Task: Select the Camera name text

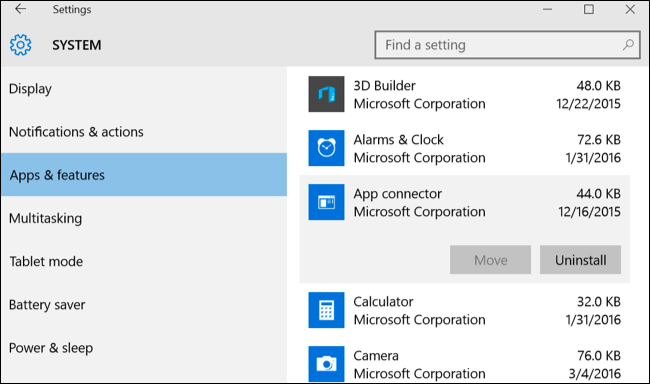Action: (x=376, y=355)
